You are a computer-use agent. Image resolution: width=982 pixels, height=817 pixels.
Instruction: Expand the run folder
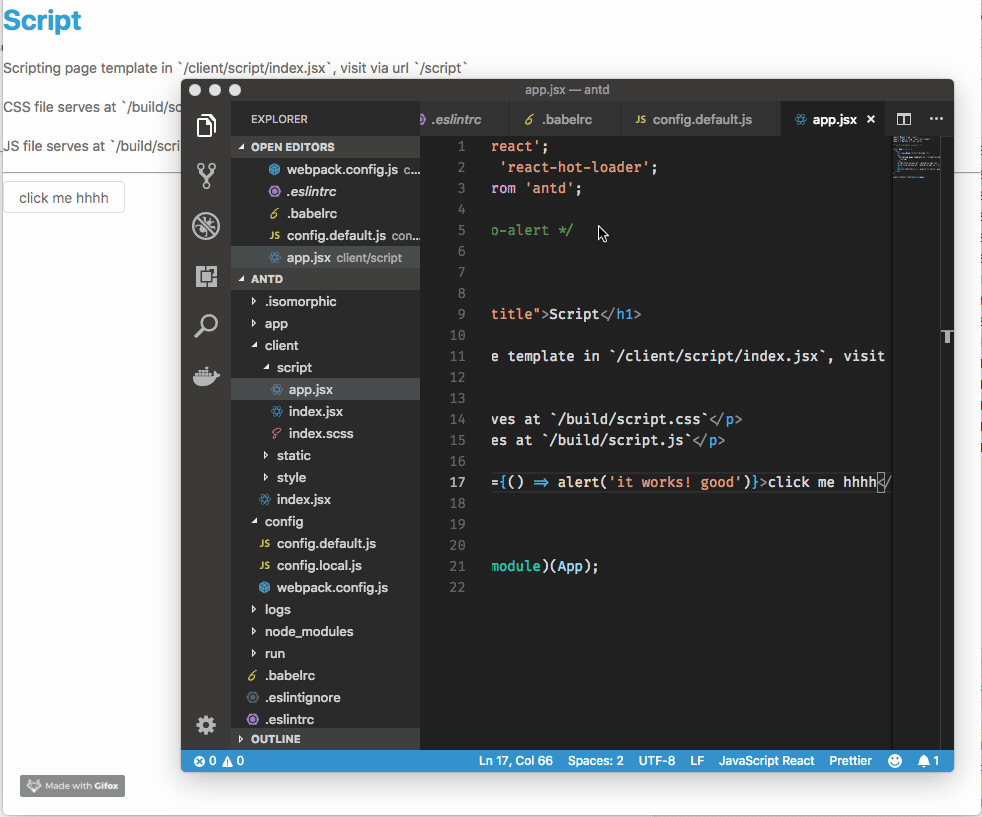point(326,653)
